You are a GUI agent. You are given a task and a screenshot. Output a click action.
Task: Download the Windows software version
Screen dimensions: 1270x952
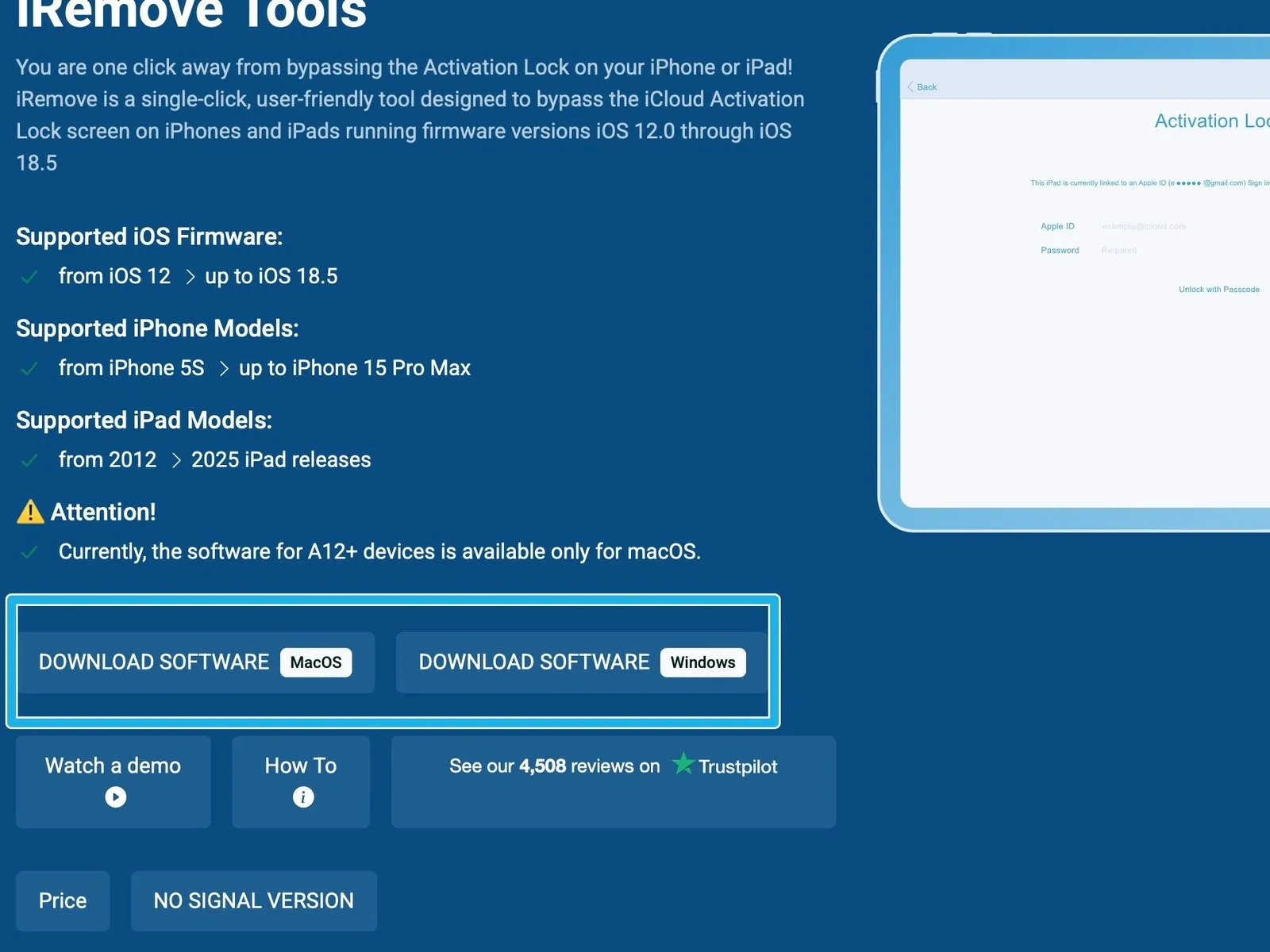point(582,662)
